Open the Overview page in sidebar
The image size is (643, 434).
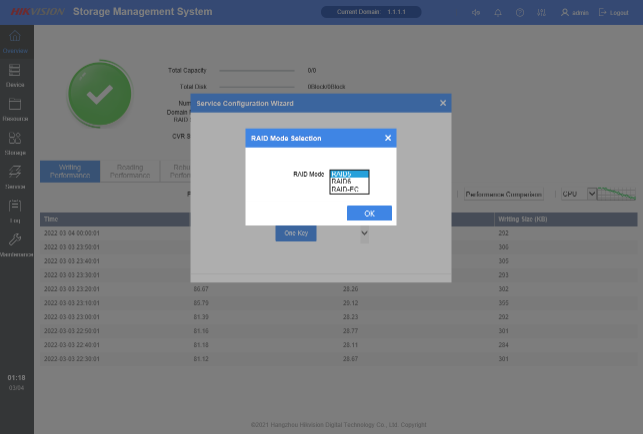point(15,41)
